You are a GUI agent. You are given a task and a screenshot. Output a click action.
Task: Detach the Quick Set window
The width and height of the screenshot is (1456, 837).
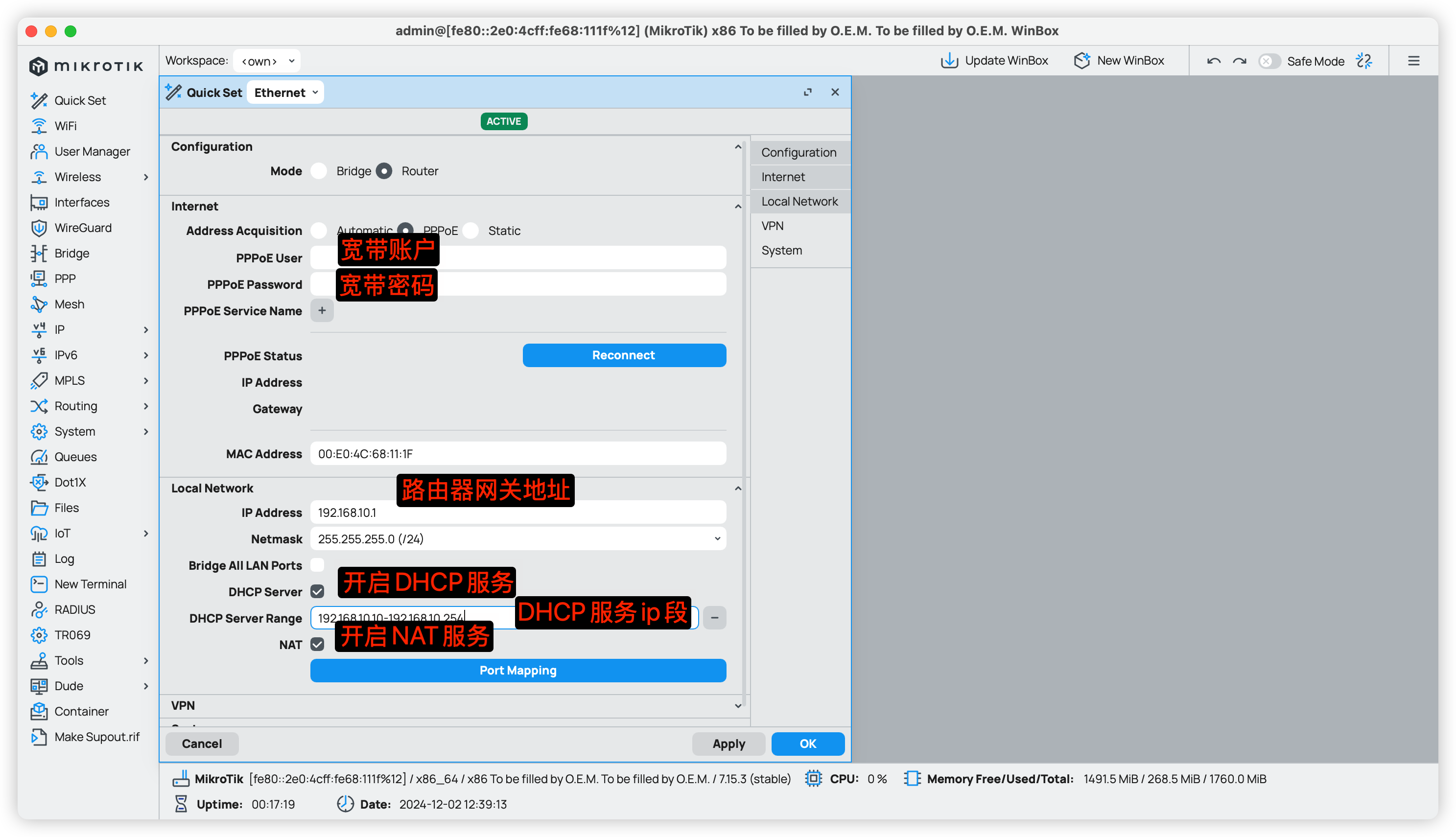click(808, 92)
